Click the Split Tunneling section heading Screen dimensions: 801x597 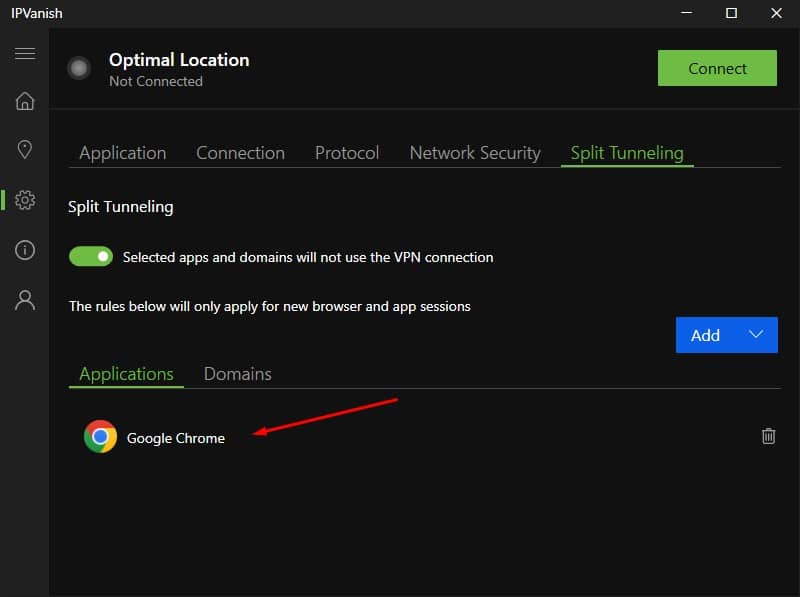(121, 207)
